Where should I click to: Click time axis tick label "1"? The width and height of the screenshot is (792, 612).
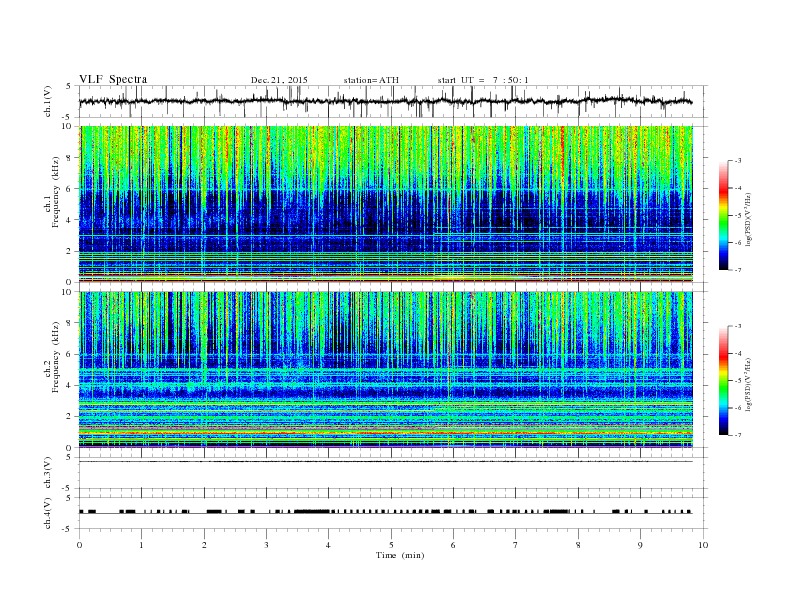[141, 545]
